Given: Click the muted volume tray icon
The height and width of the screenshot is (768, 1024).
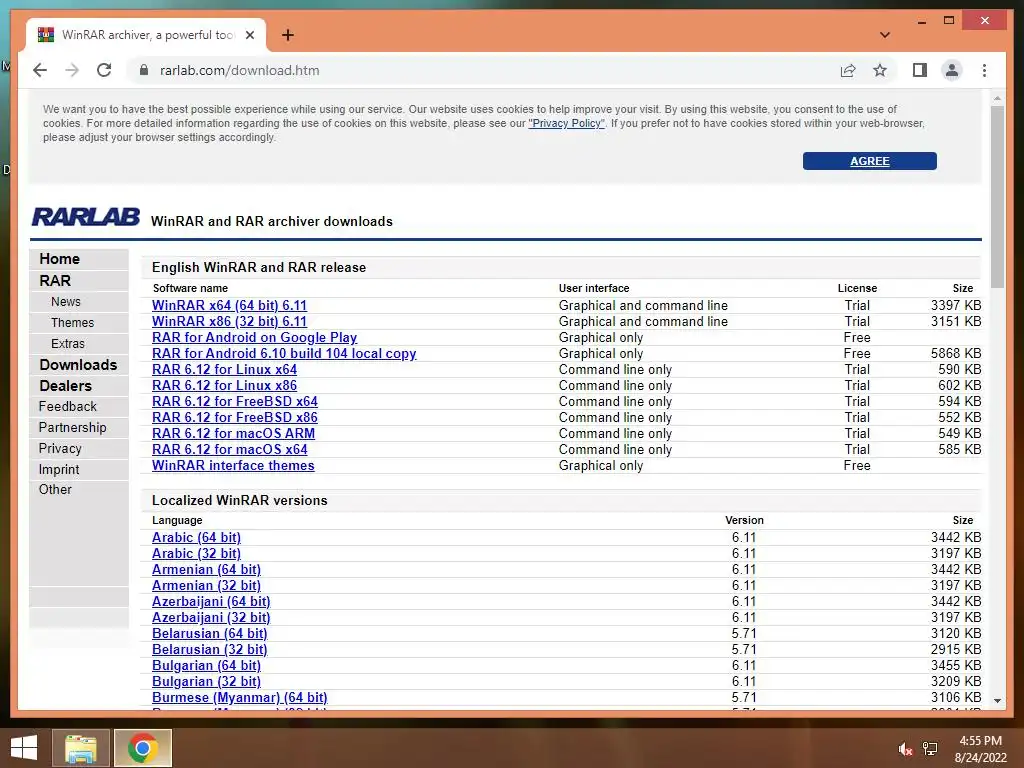Looking at the screenshot, I should pos(905,749).
